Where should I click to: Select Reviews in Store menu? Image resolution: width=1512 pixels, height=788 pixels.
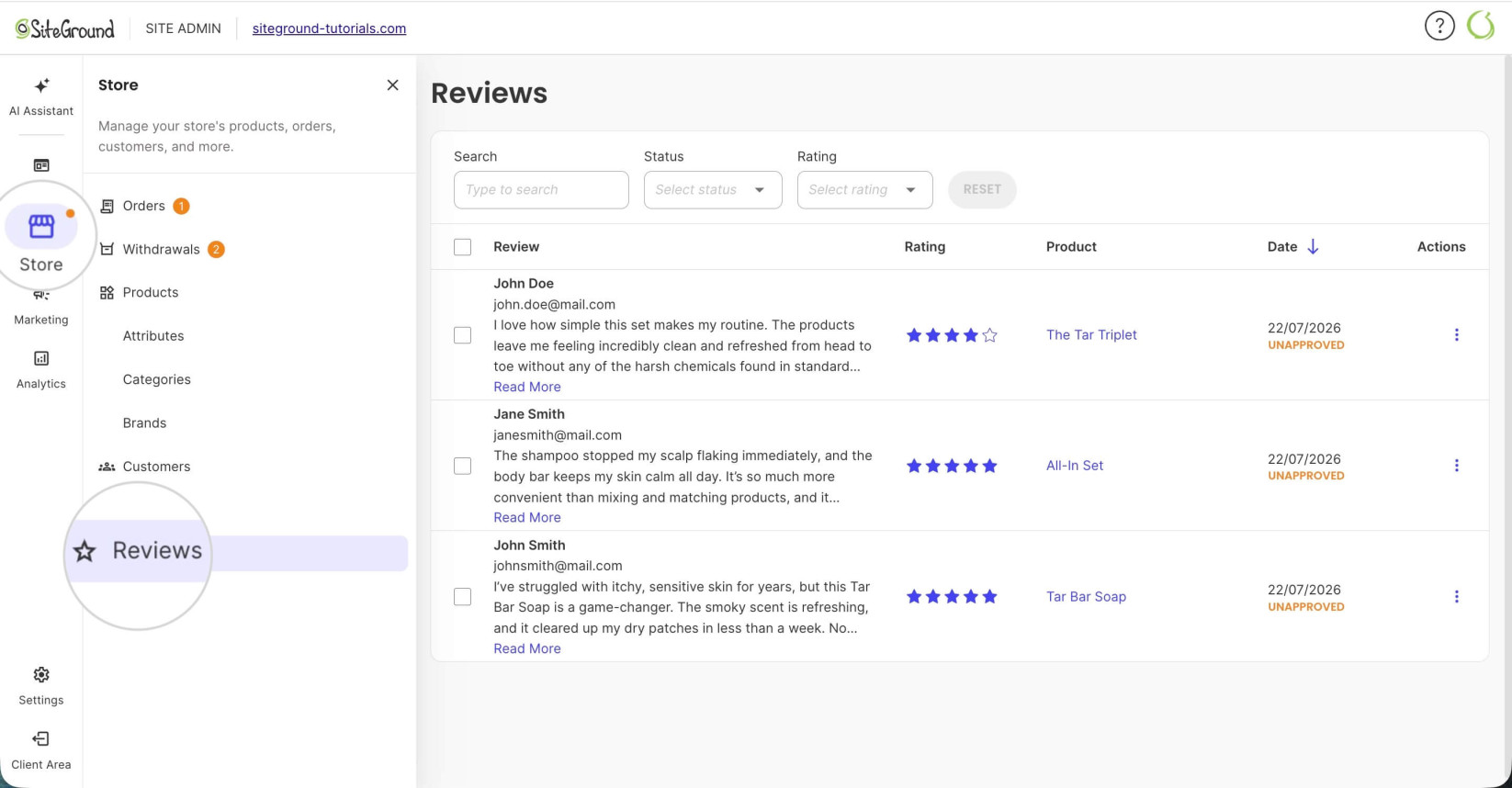(x=157, y=551)
